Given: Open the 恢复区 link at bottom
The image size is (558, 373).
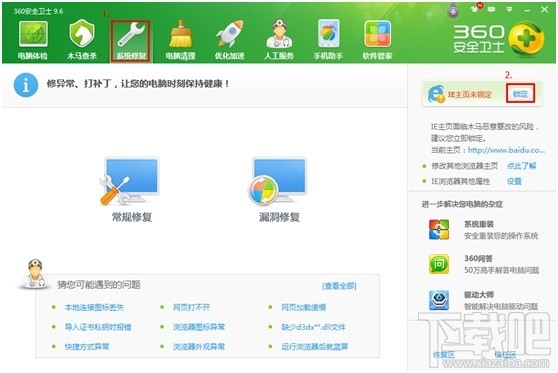Looking at the screenshot, I should click(444, 354).
